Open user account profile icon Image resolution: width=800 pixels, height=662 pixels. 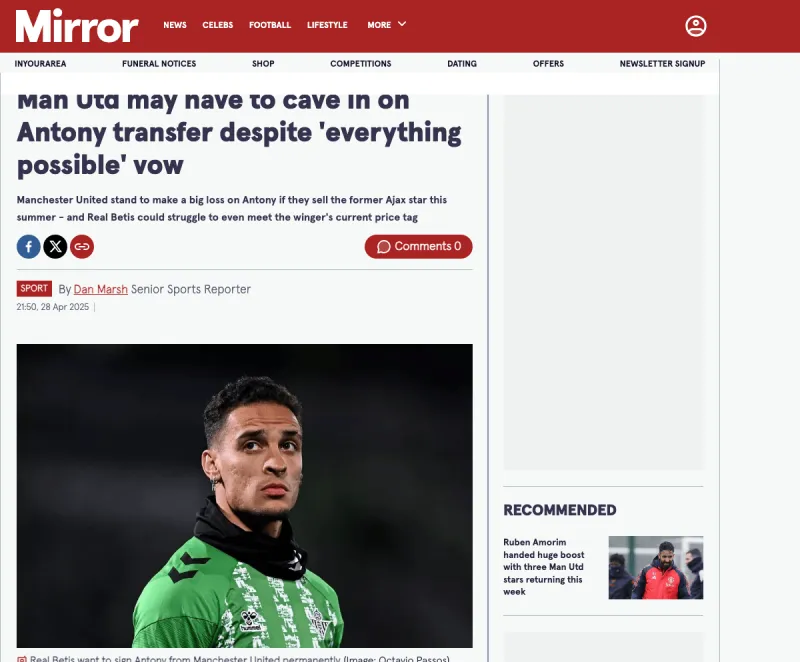[695, 26]
